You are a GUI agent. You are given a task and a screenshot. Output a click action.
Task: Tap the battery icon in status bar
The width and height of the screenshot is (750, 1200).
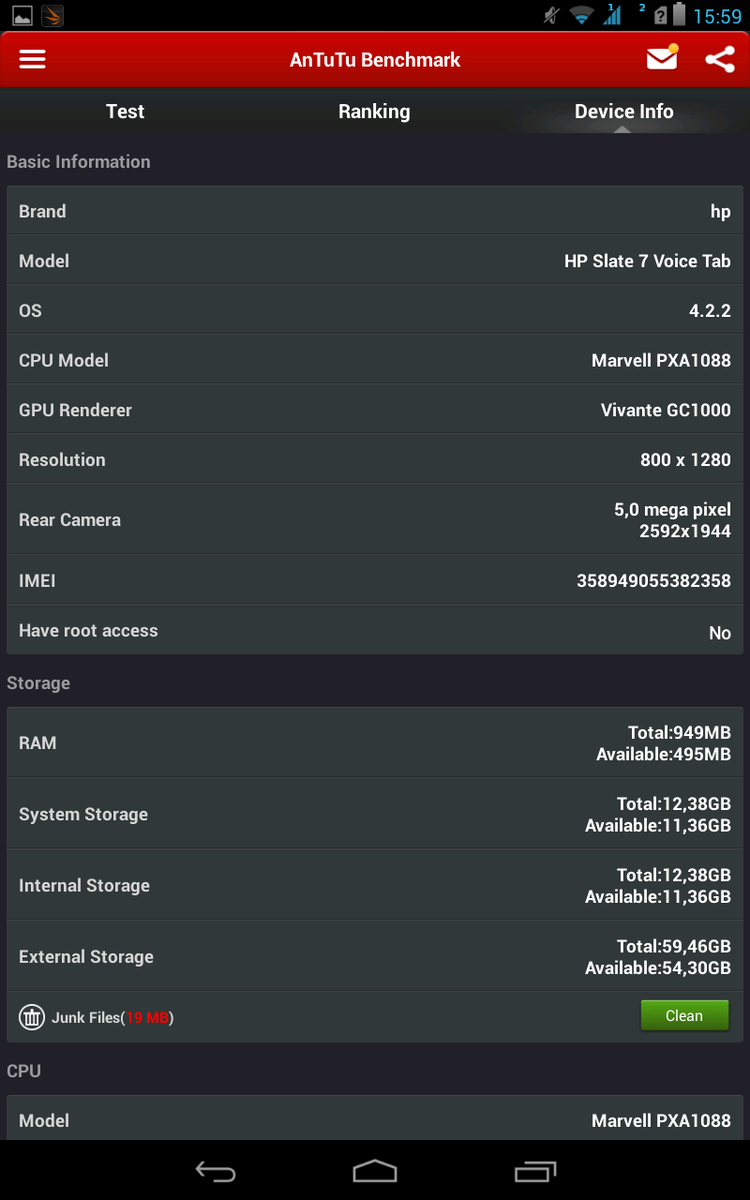[679, 15]
